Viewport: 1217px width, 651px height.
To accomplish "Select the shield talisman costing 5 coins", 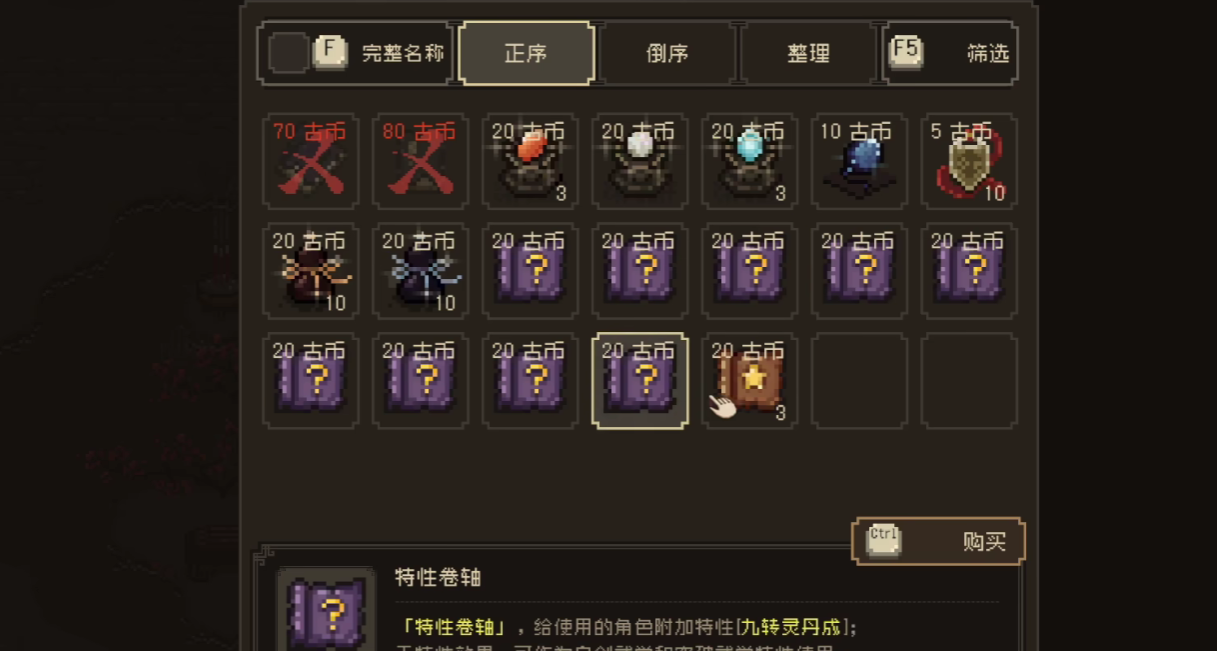I will click(x=970, y=161).
